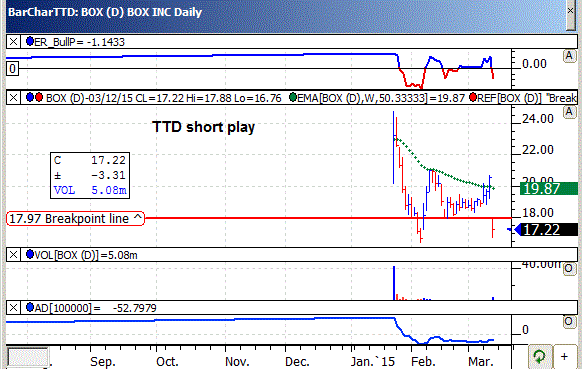This screenshot has height=369, width=582.
Task: Expand the Breakpoint line caret arrow
Action: pos(138,217)
